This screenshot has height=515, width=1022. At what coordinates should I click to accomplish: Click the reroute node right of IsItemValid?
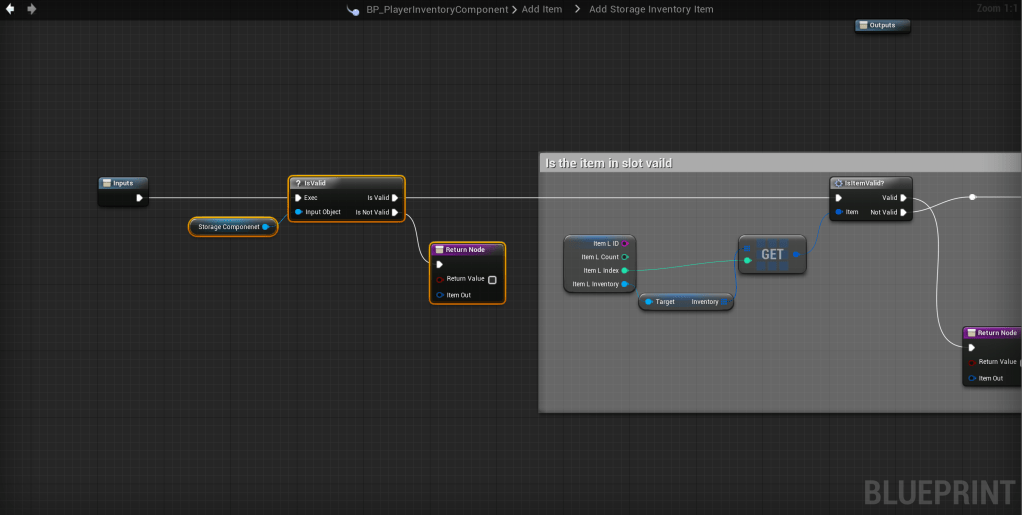(972, 197)
